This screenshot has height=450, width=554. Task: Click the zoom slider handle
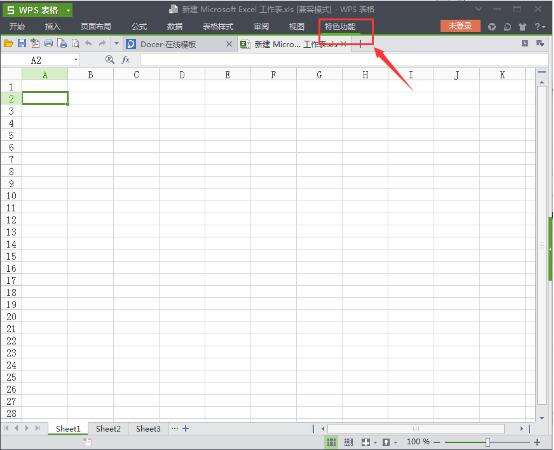pyautogui.click(x=488, y=442)
